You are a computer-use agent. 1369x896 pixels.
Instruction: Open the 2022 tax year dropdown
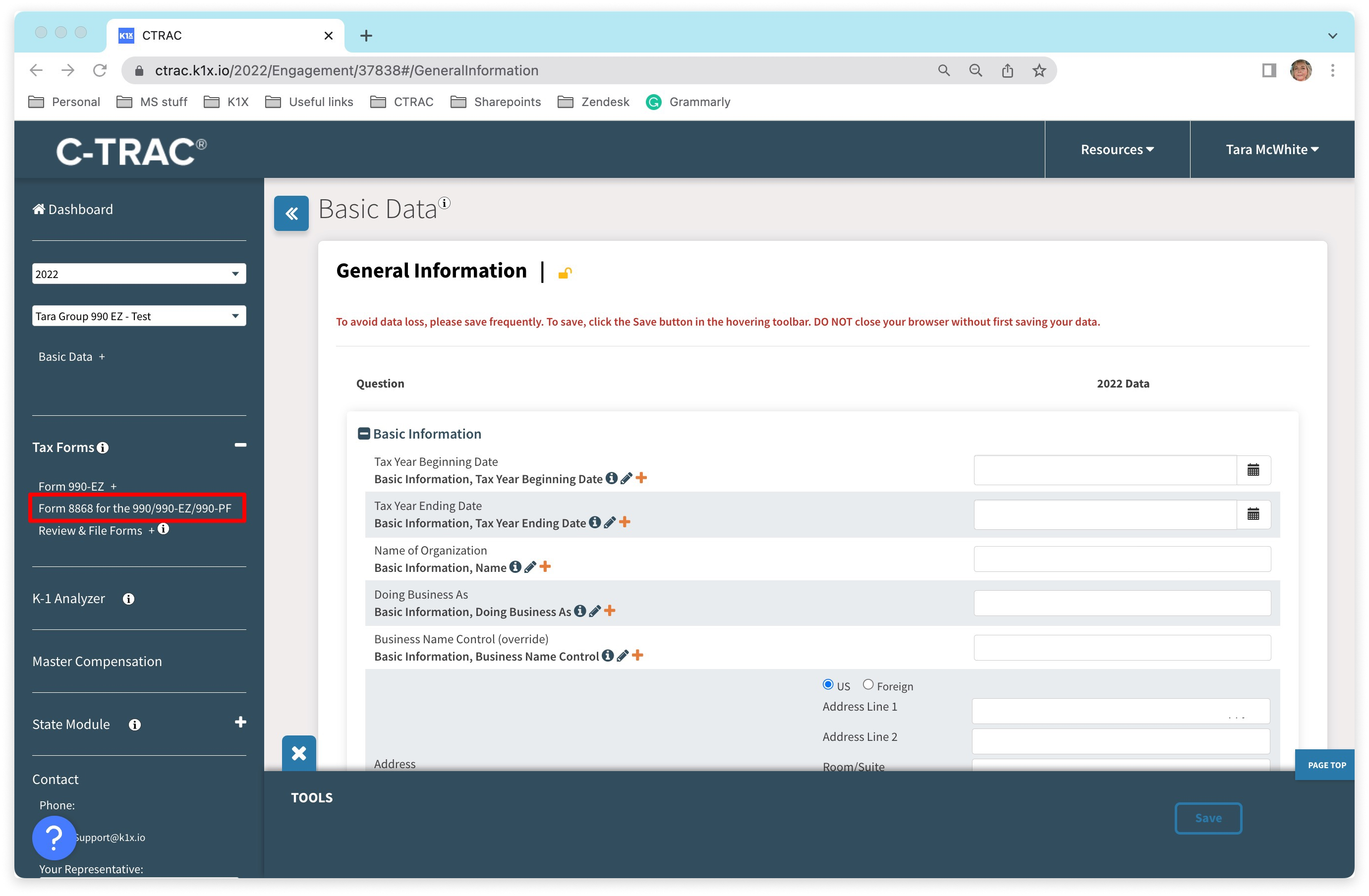139,274
